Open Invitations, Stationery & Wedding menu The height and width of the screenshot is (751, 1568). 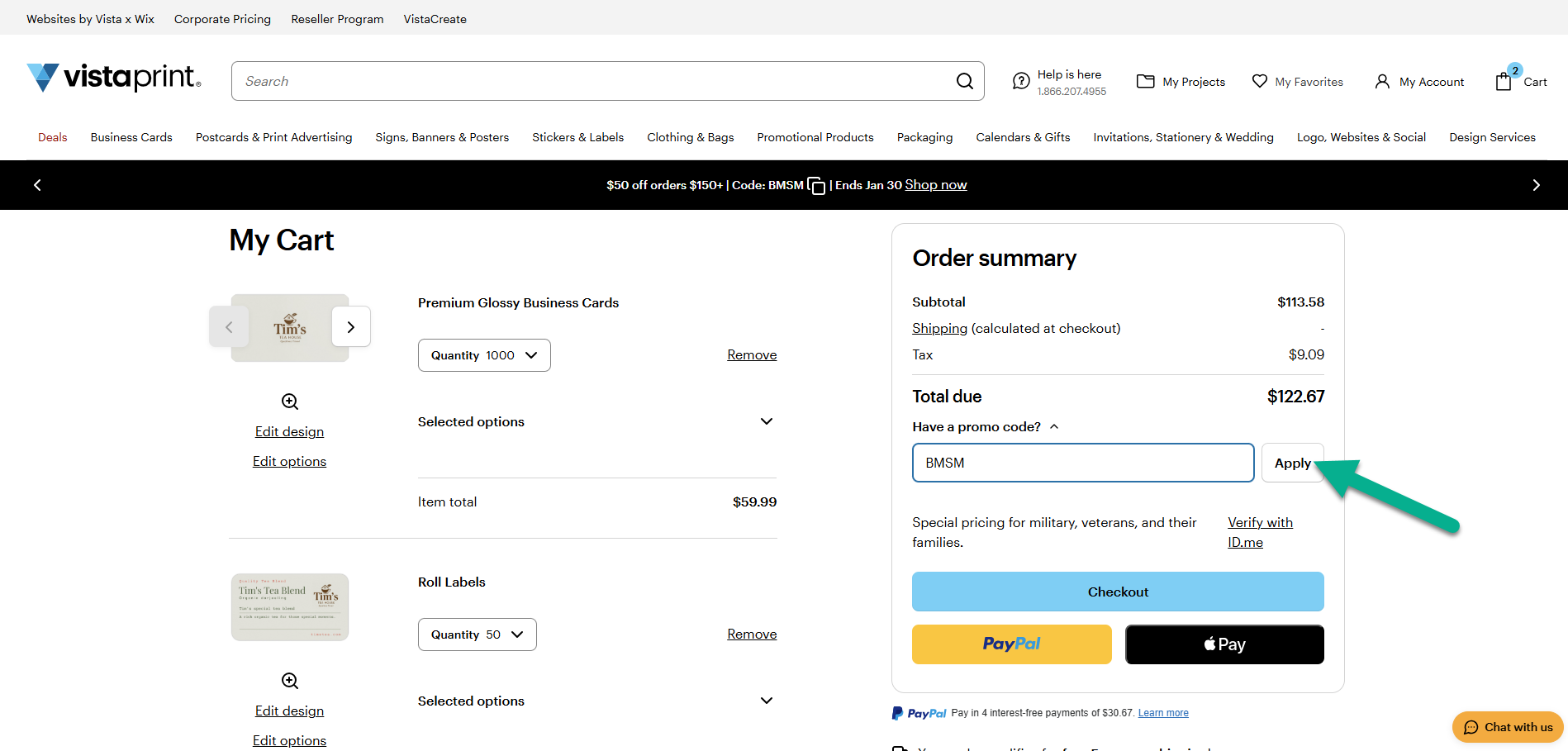1184,137
